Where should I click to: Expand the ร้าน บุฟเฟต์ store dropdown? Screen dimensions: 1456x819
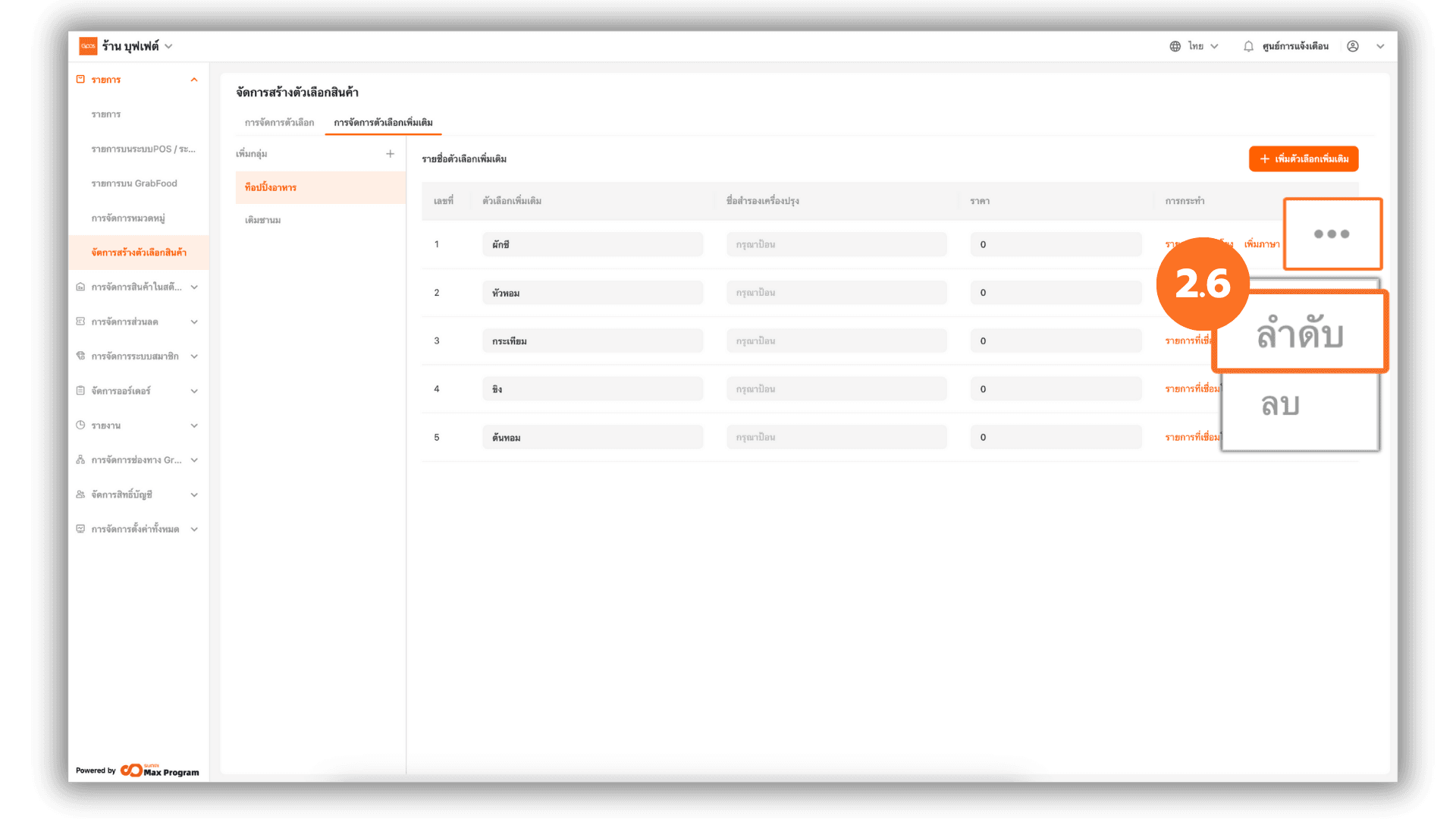(x=168, y=46)
